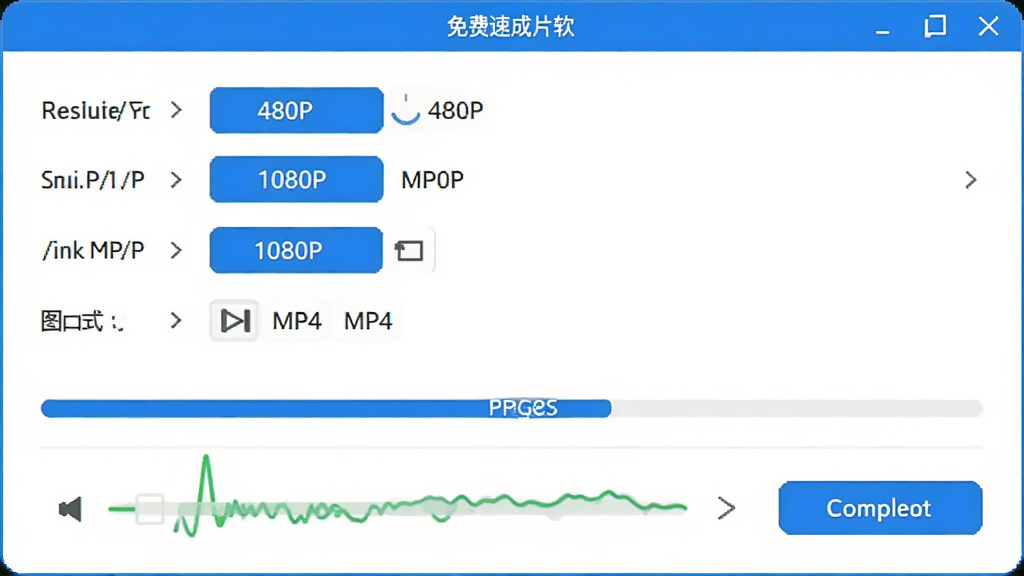Click the plain 480P text label
Screen dimensions: 1024x576
coord(455,110)
